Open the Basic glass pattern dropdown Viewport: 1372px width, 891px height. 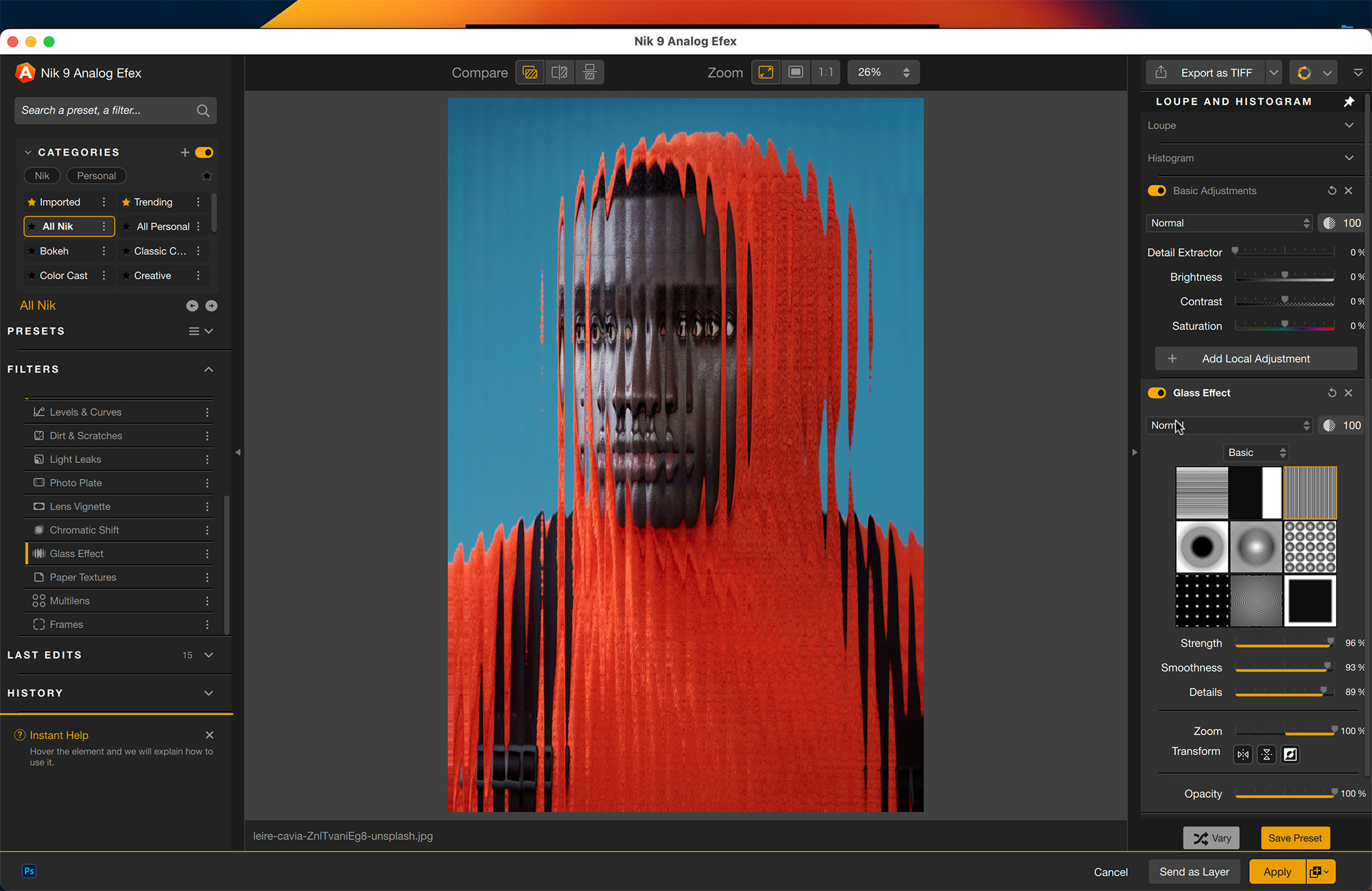tap(1256, 453)
